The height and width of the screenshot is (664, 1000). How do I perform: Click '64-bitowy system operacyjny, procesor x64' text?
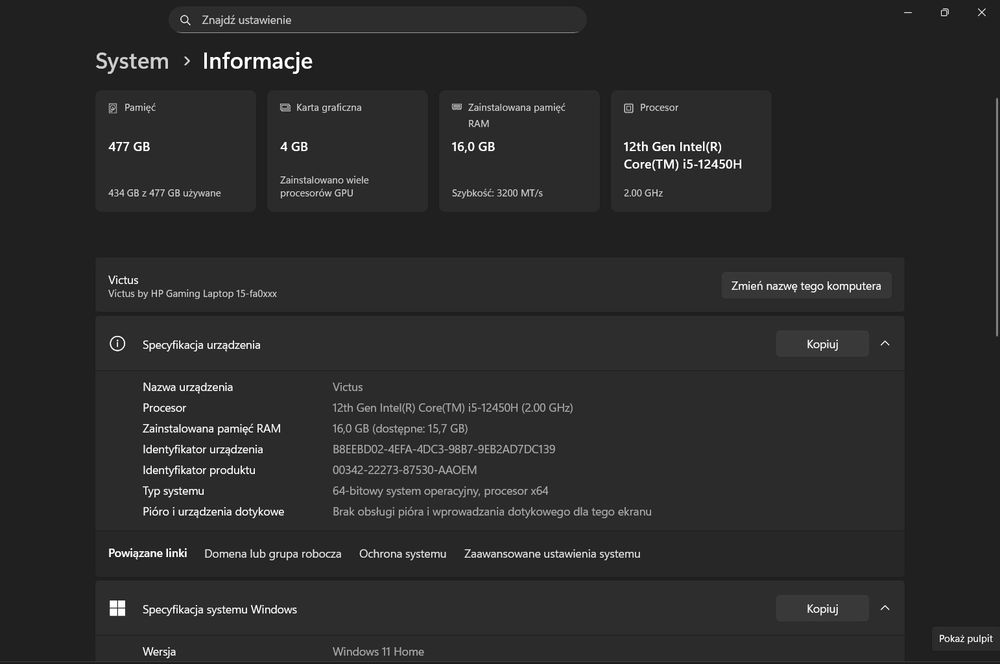click(x=440, y=491)
